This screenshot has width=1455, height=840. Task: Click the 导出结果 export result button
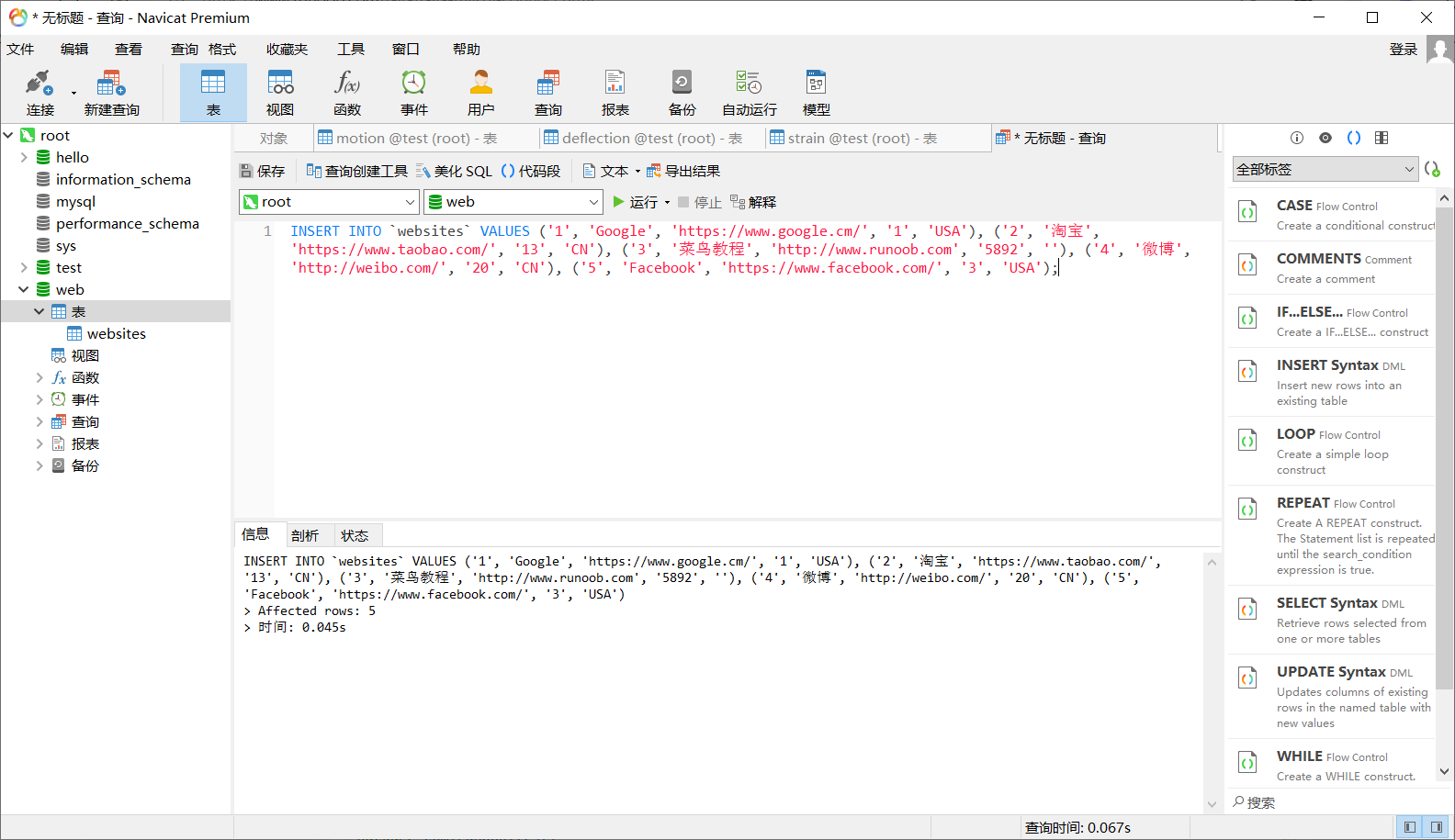point(683,171)
